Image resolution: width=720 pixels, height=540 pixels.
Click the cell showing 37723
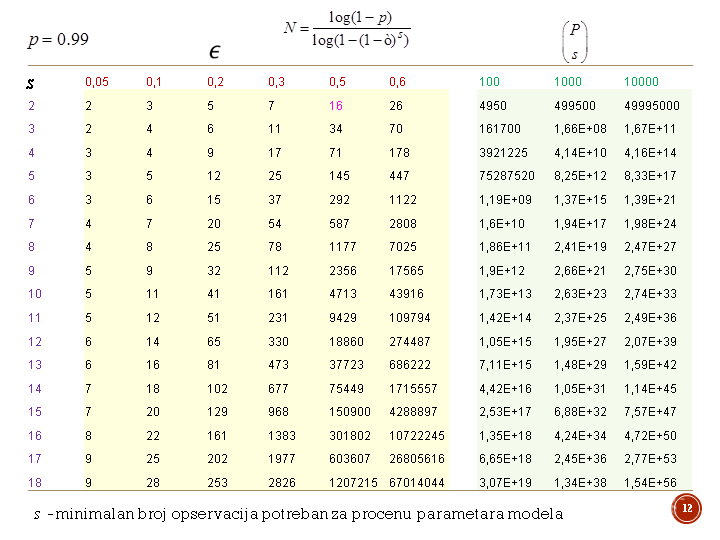346,365
